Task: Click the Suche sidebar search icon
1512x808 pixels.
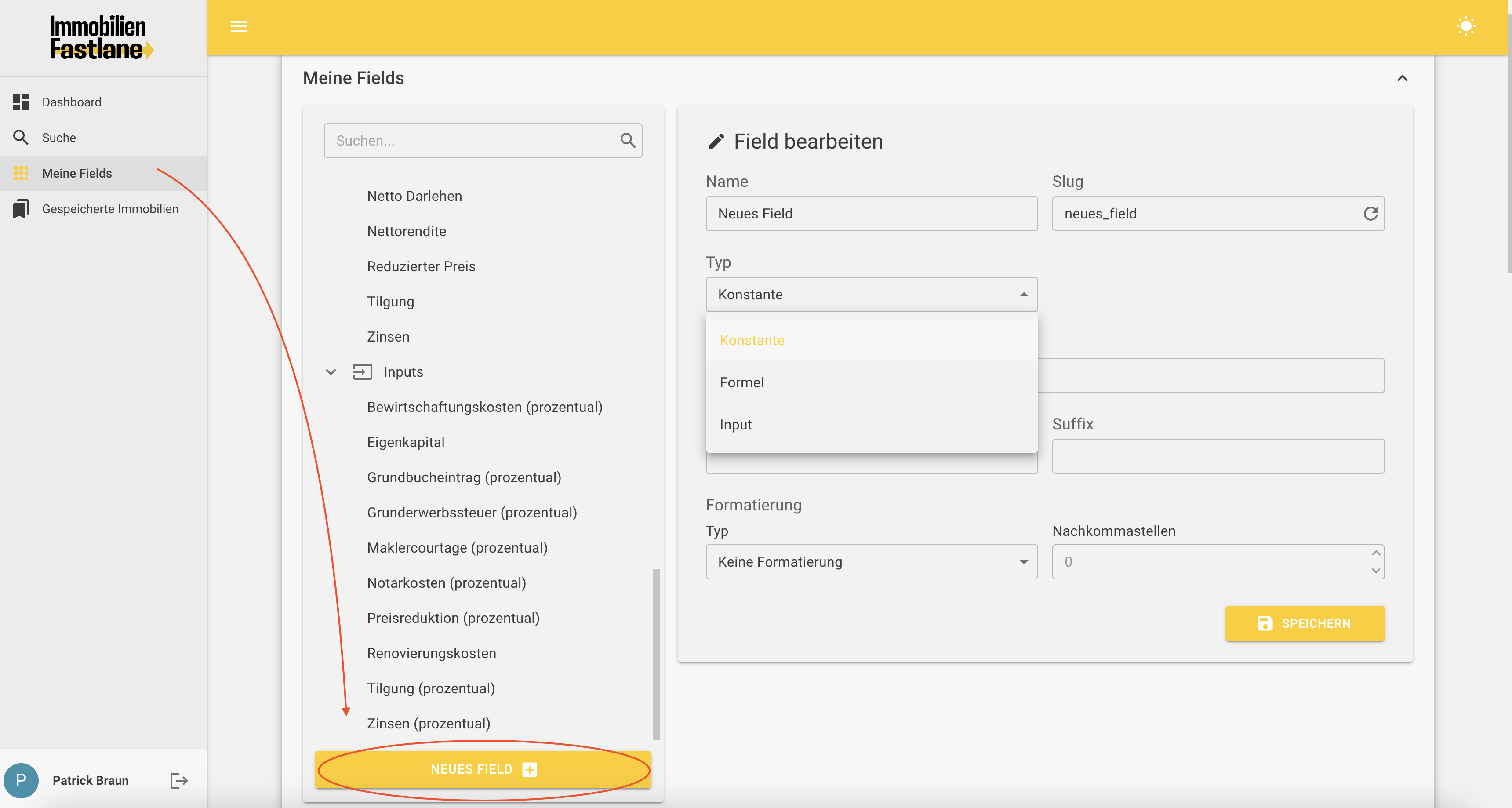Action: pyautogui.click(x=21, y=138)
